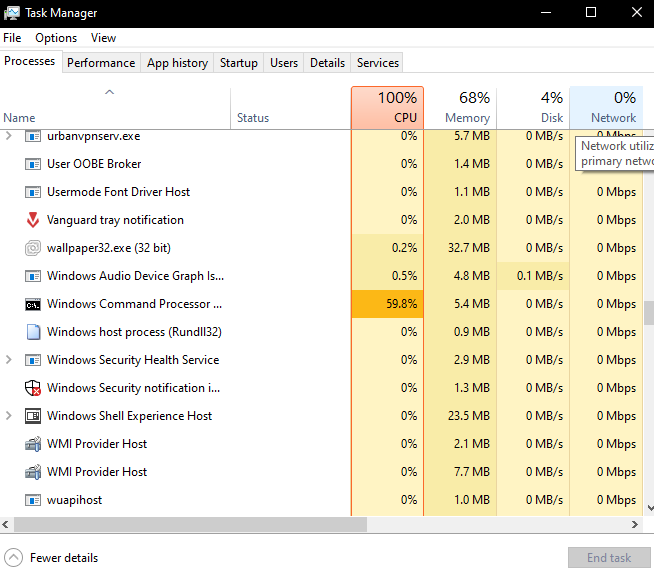Image resolution: width=654 pixels, height=577 pixels.
Task: Click the Windows Security notification shield icon
Action: point(33,388)
